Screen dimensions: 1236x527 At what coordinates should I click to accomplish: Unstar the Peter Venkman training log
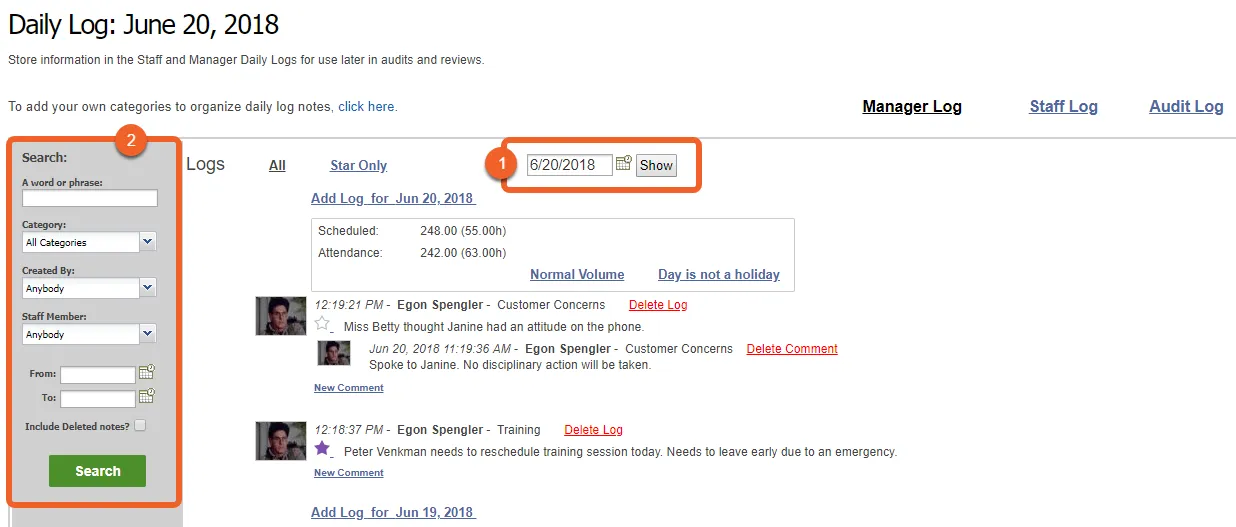(x=322, y=448)
